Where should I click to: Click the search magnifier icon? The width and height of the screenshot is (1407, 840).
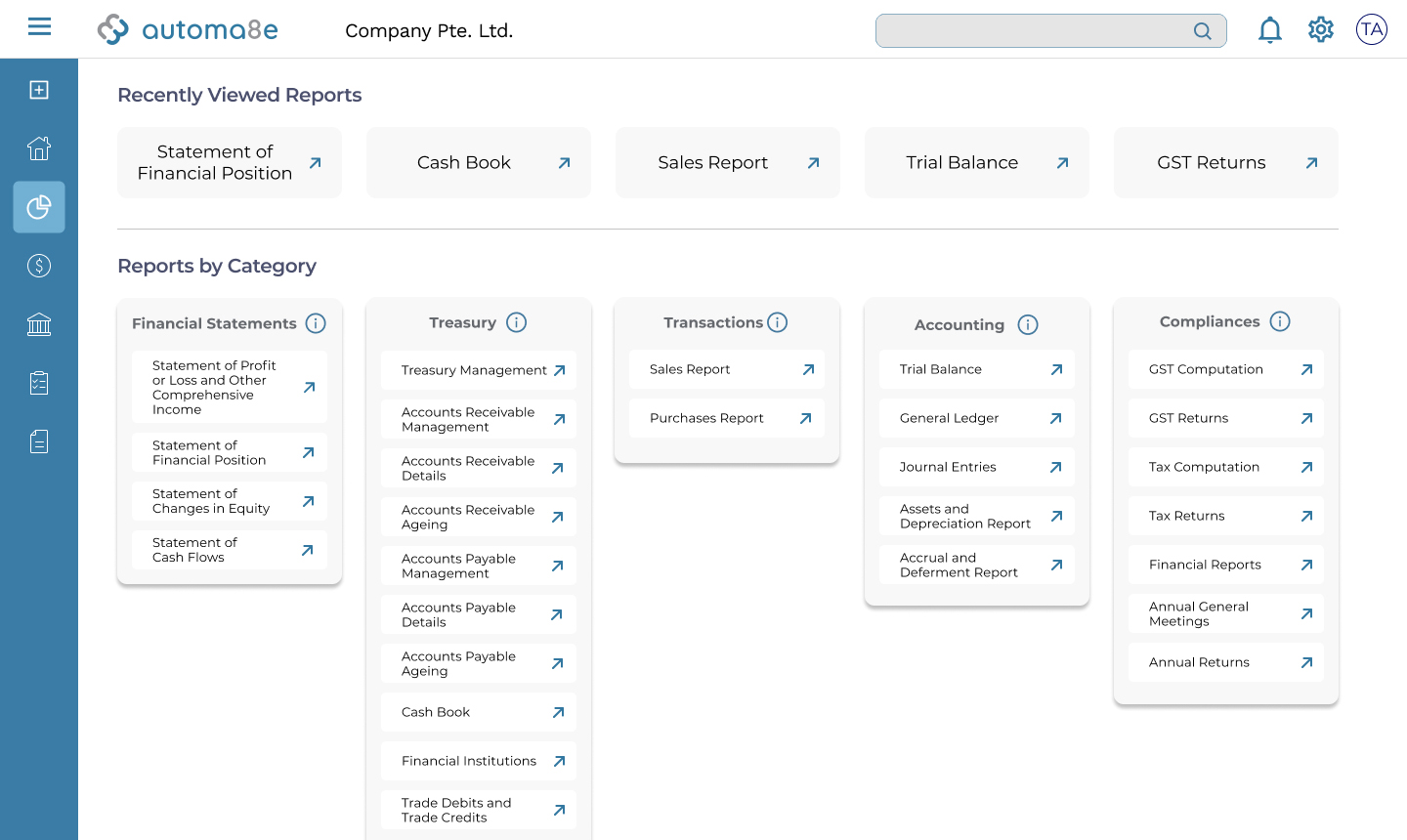[x=1203, y=31]
